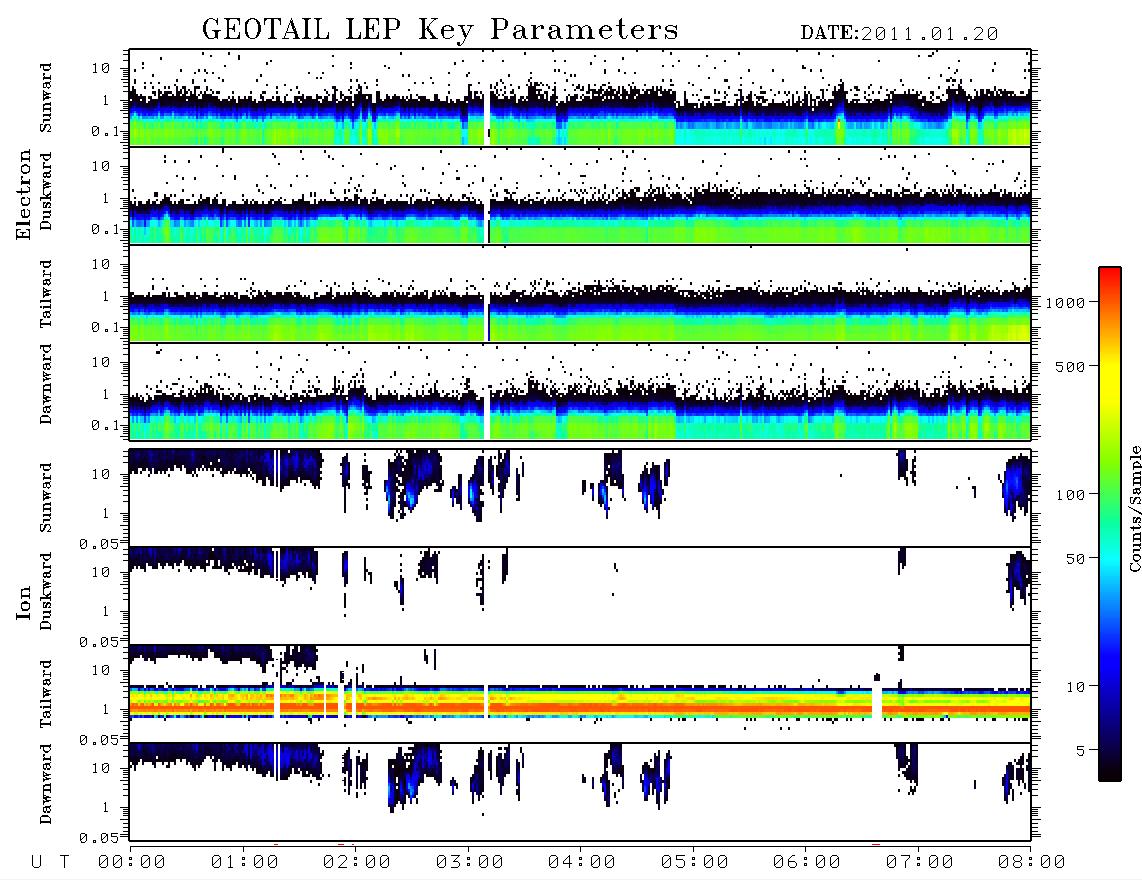Click the 05:00 time tick label
The width and height of the screenshot is (1142, 880).
point(695,863)
